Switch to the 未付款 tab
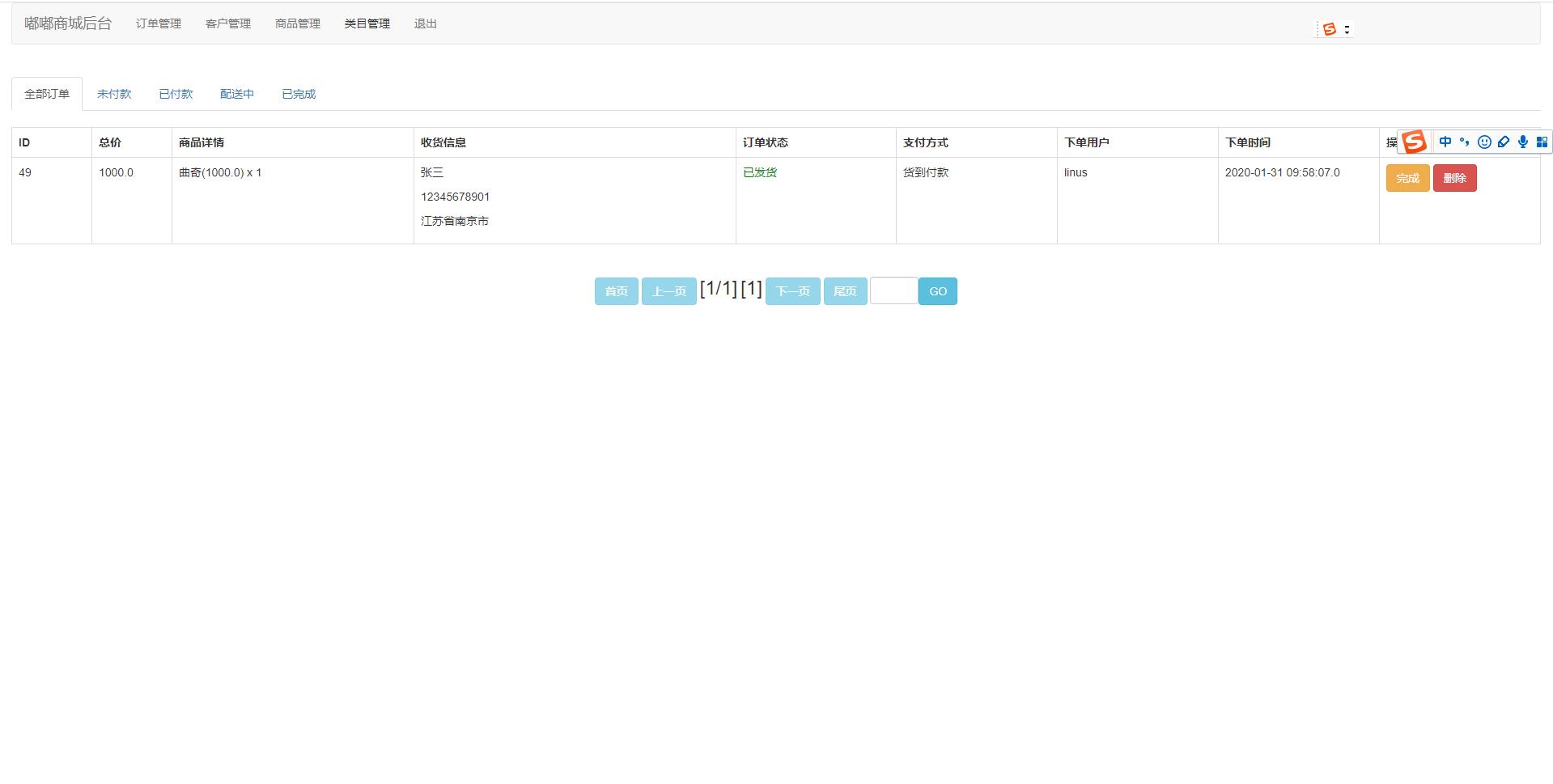1553x784 pixels. click(114, 94)
